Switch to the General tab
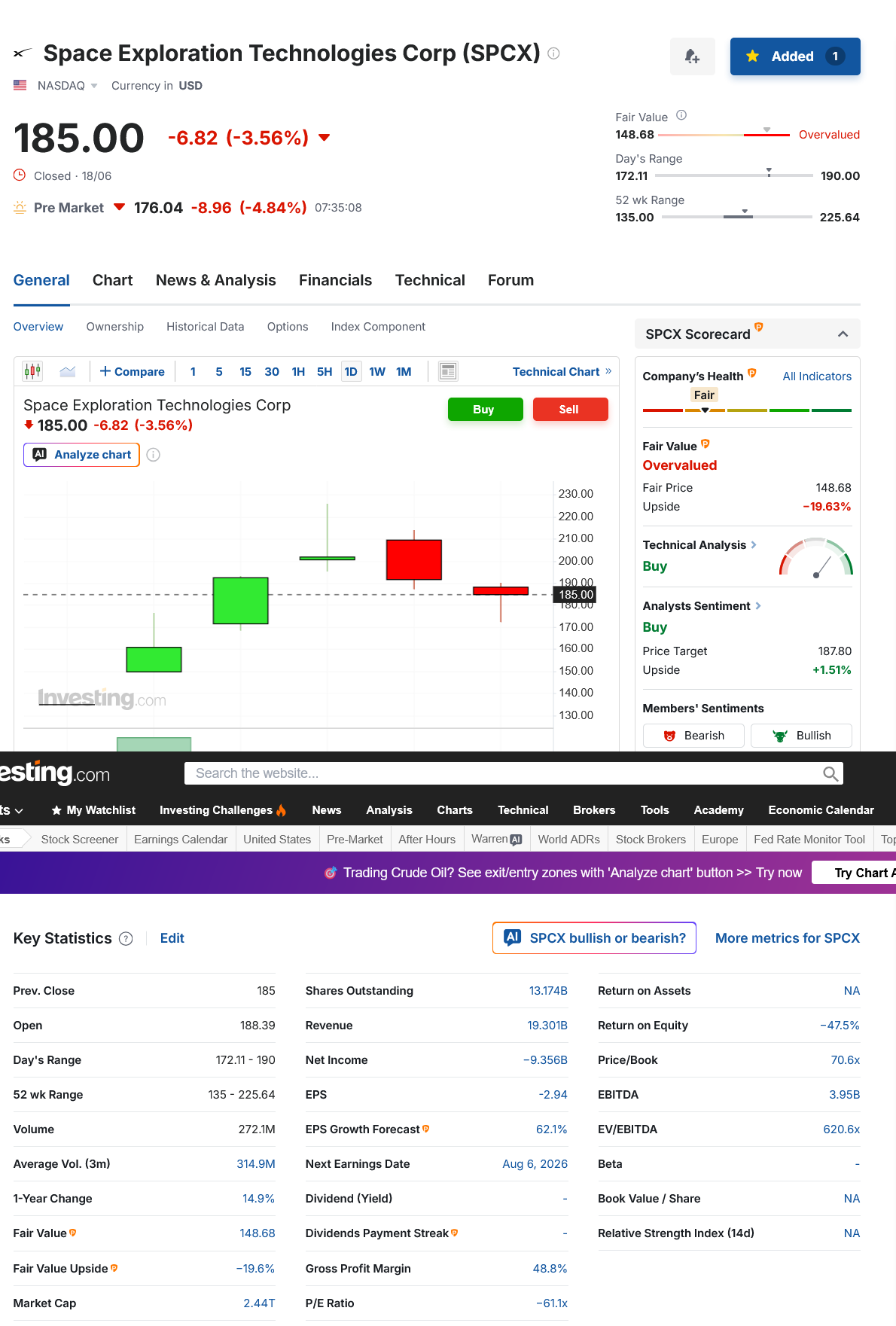This screenshot has width=896, height=1326. point(41,280)
